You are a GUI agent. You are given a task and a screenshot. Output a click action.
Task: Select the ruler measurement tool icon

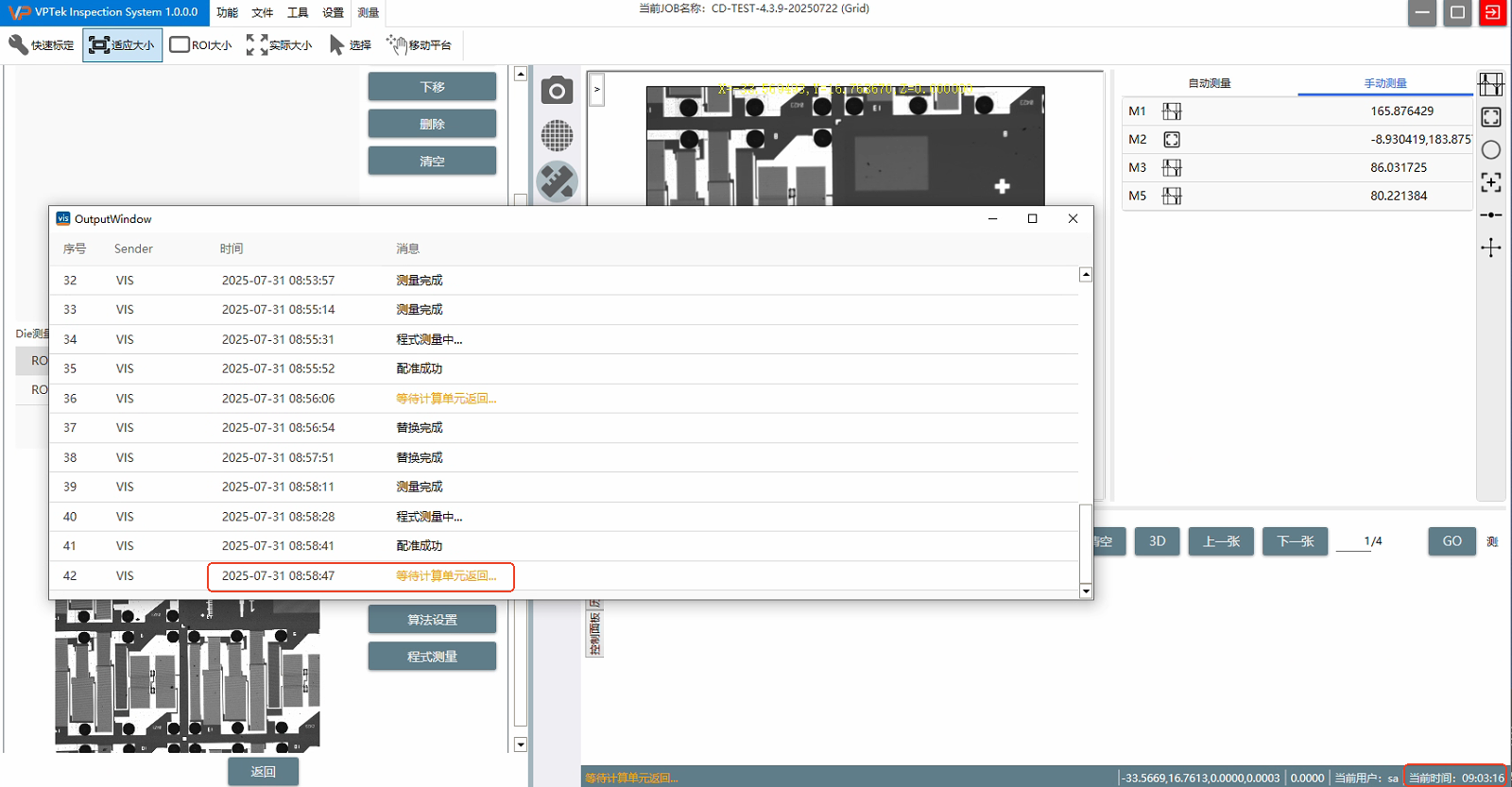[x=557, y=181]
